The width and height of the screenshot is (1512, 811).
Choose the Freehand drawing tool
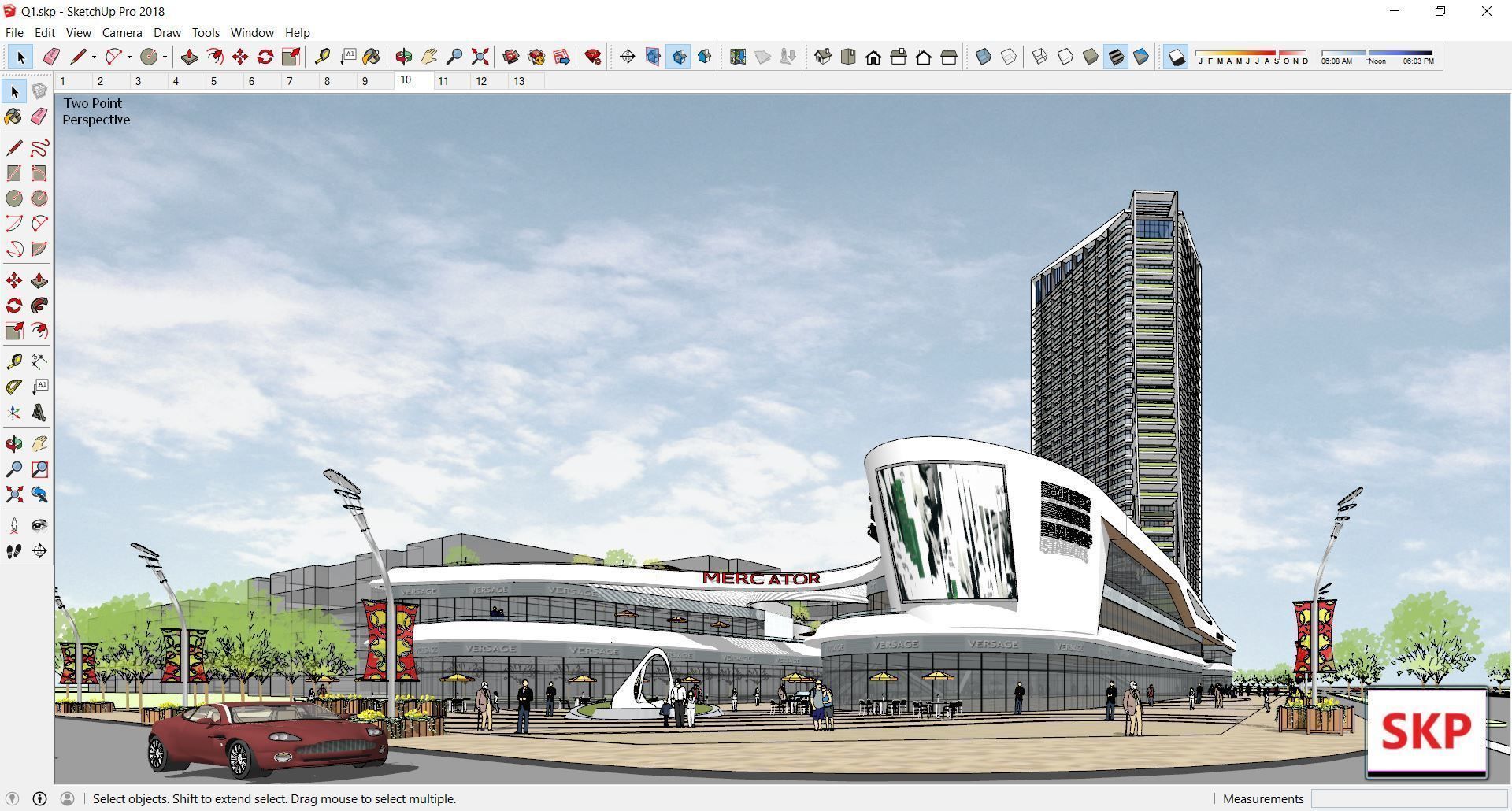(x=39, y=148)
